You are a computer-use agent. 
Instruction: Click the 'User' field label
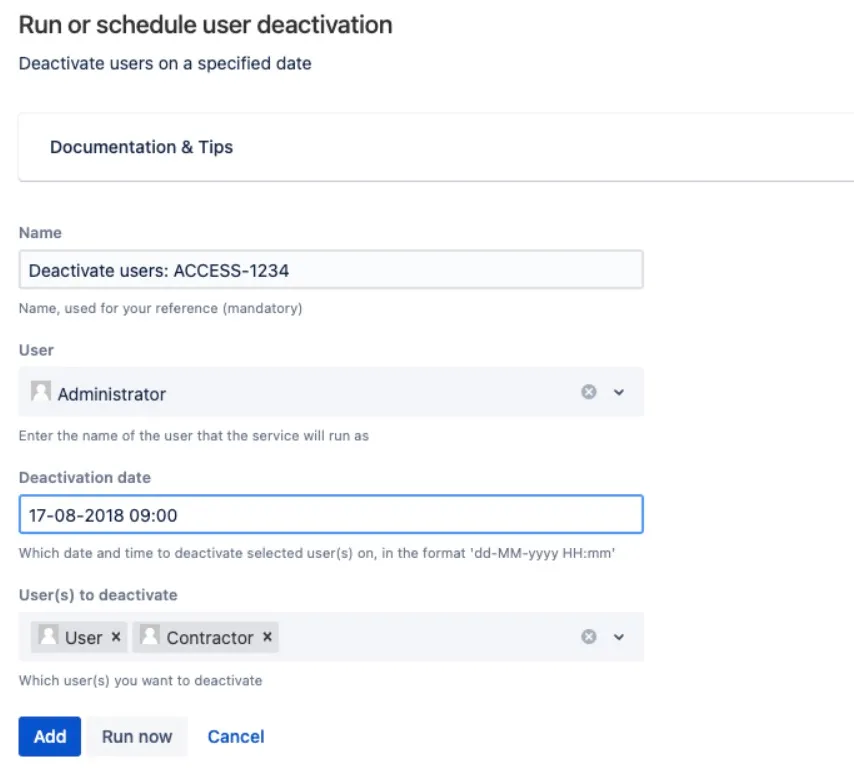pyautogui.click(x=36, y=350)
